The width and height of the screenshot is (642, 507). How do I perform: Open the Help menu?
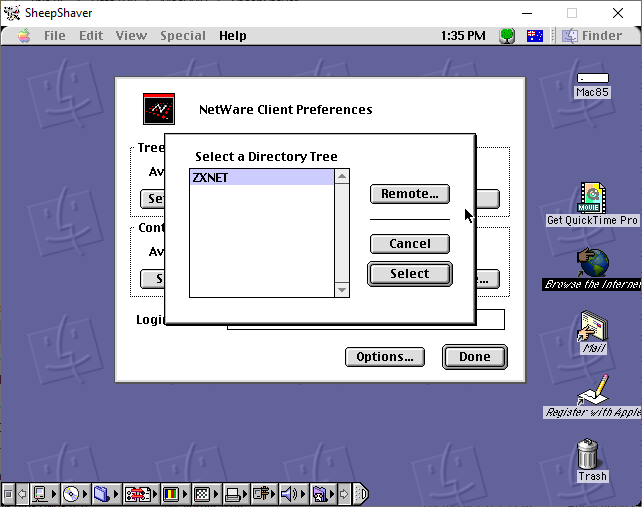click(x=233, y=36)
